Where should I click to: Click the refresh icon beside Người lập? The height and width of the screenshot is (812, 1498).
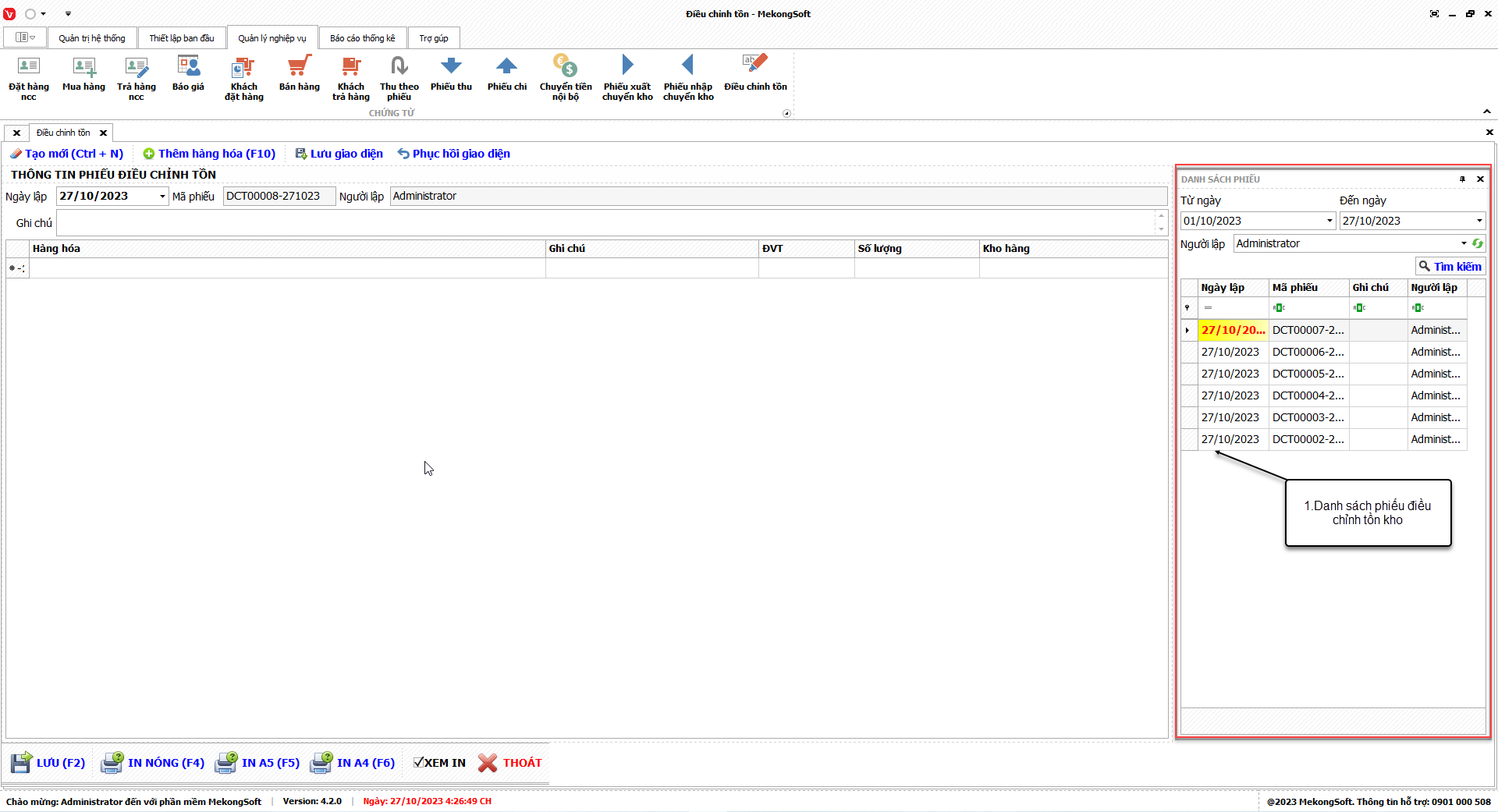point(1477,243)
